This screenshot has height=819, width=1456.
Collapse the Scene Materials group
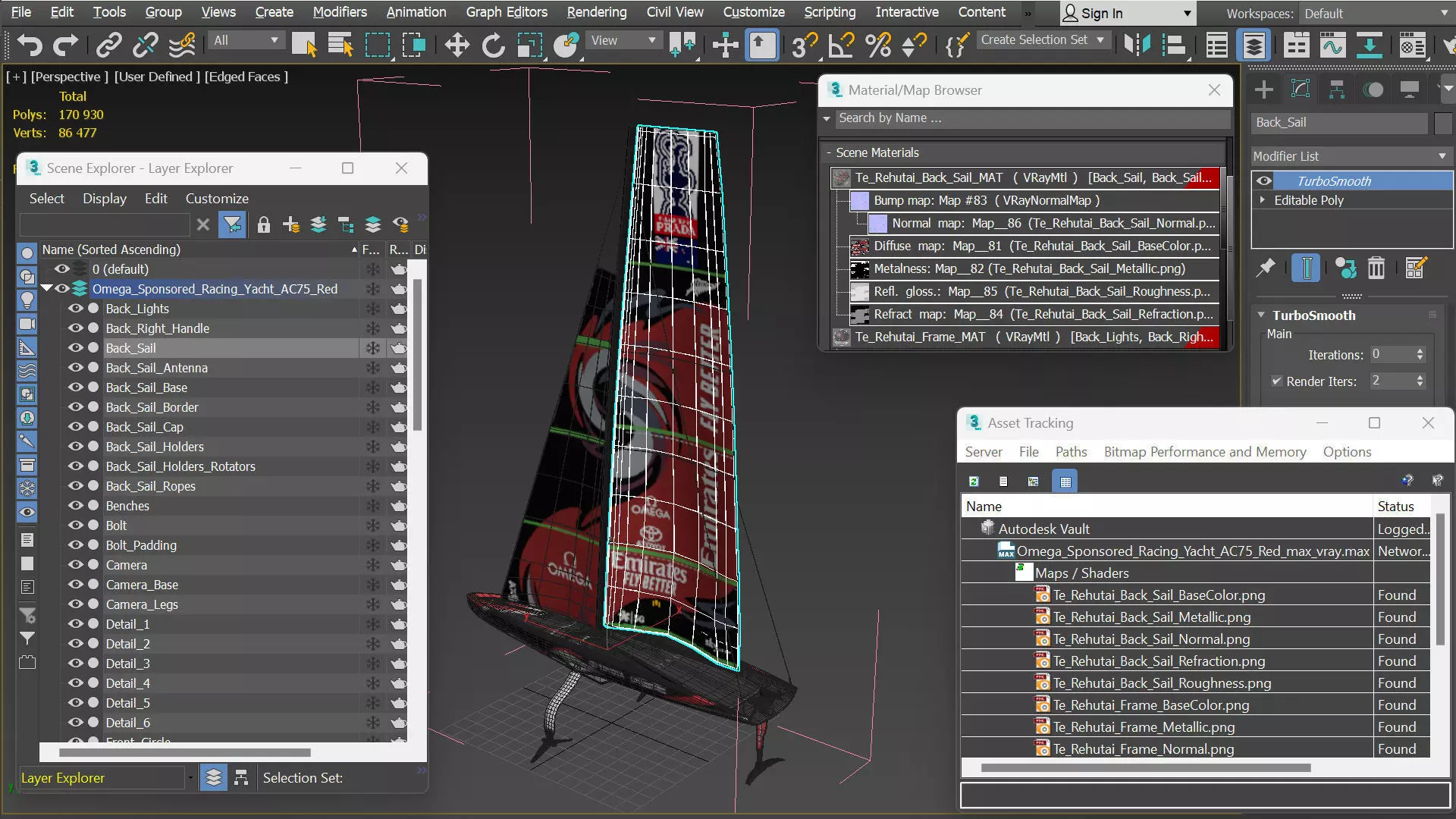coord(829,152)
